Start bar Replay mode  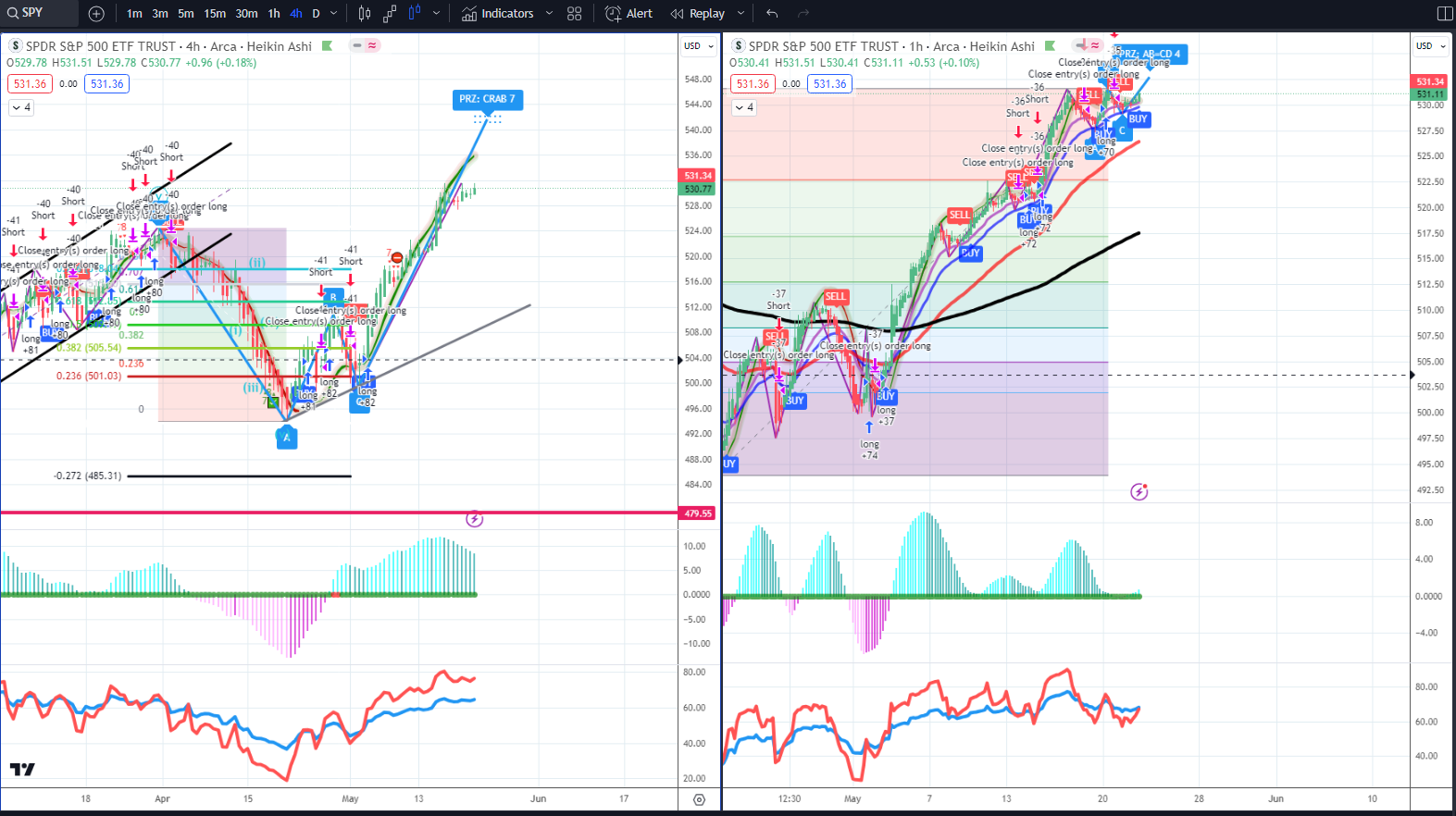[698, 14]
